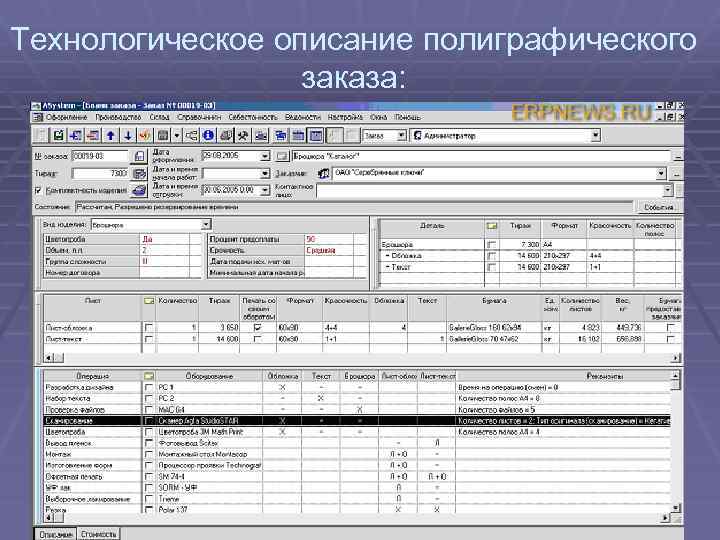The image size is (720, 540).
Task: Check 'Печать со своим оборотом' for Лист-текст
Action: point(258,339)
